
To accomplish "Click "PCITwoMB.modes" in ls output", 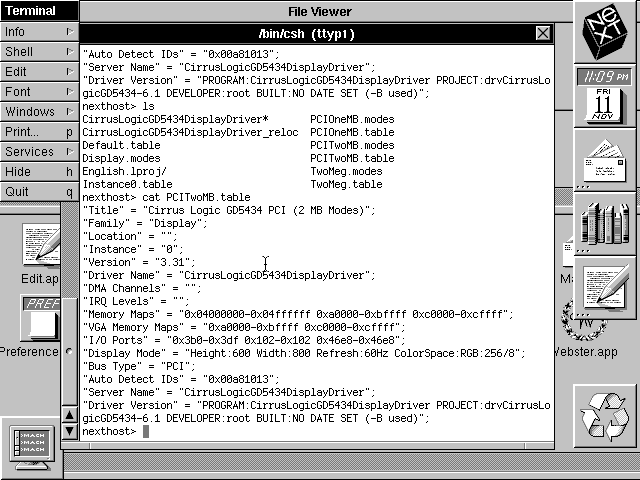I will 352,145.
